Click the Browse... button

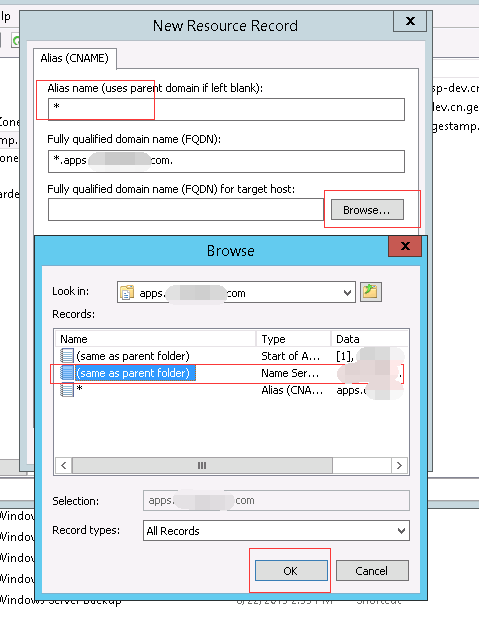pyautogui.click(x=367, y=210)
